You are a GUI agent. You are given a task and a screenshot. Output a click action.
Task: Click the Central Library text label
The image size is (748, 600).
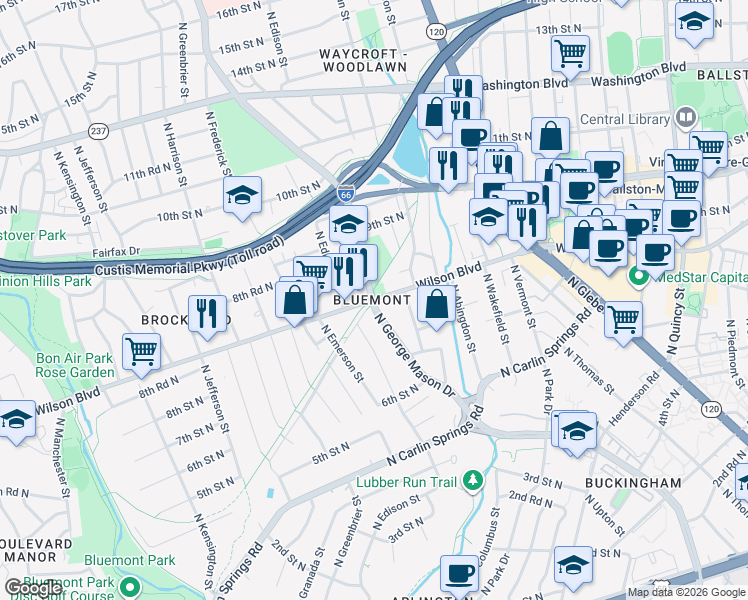(x=624, y=119)
